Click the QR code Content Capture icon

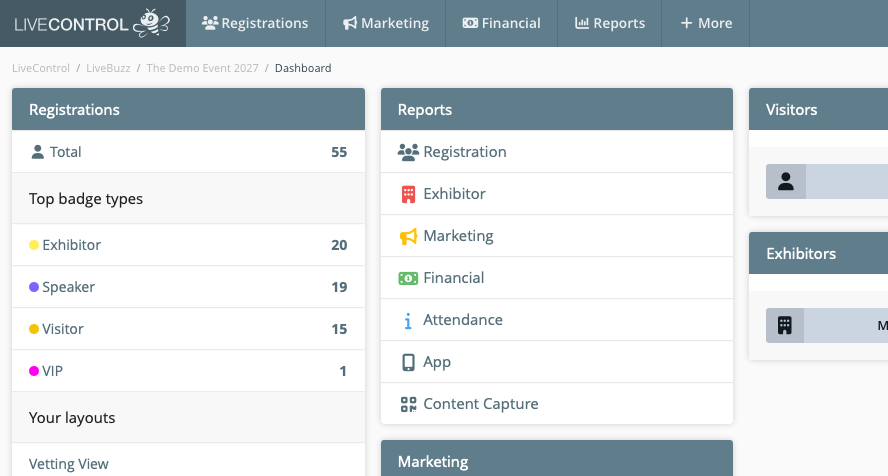click(408, 404)
